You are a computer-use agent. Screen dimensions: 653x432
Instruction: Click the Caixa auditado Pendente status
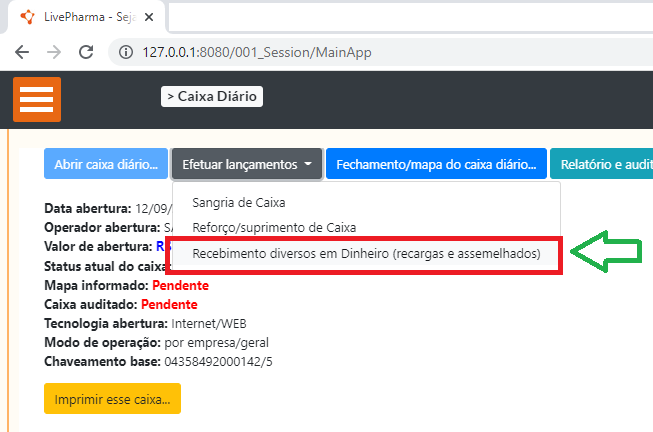click(x=169, y=304)
